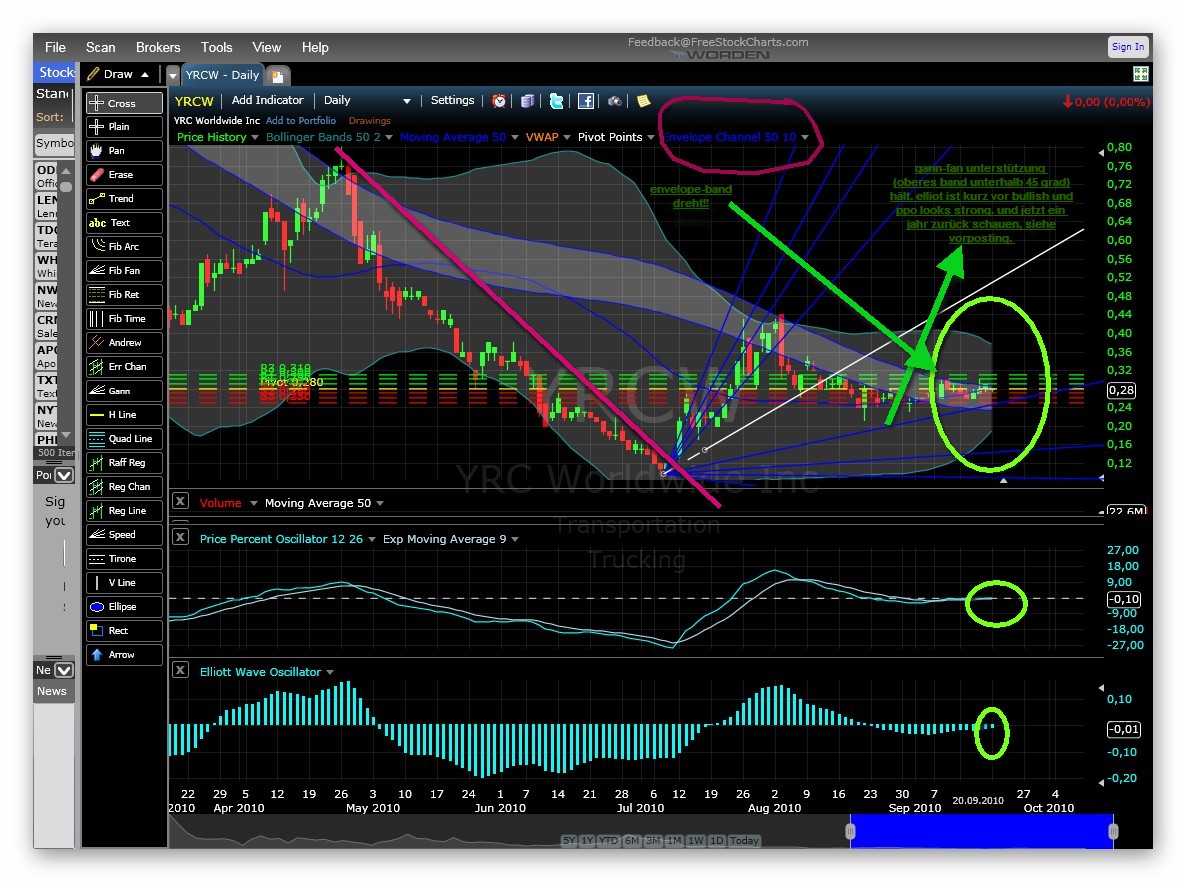Viewport: 1186px width, 882px height.
Task: Close the Elliott Wave Oscillator pane
Action: coord(180,669)
